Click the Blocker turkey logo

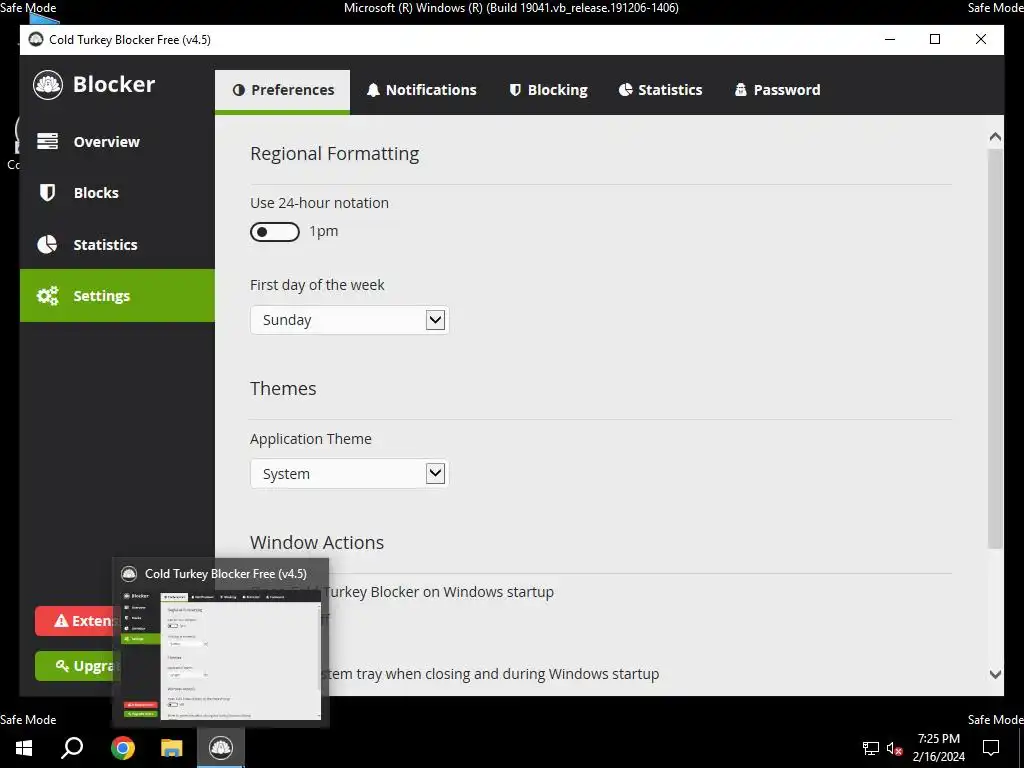pos(48,84)
